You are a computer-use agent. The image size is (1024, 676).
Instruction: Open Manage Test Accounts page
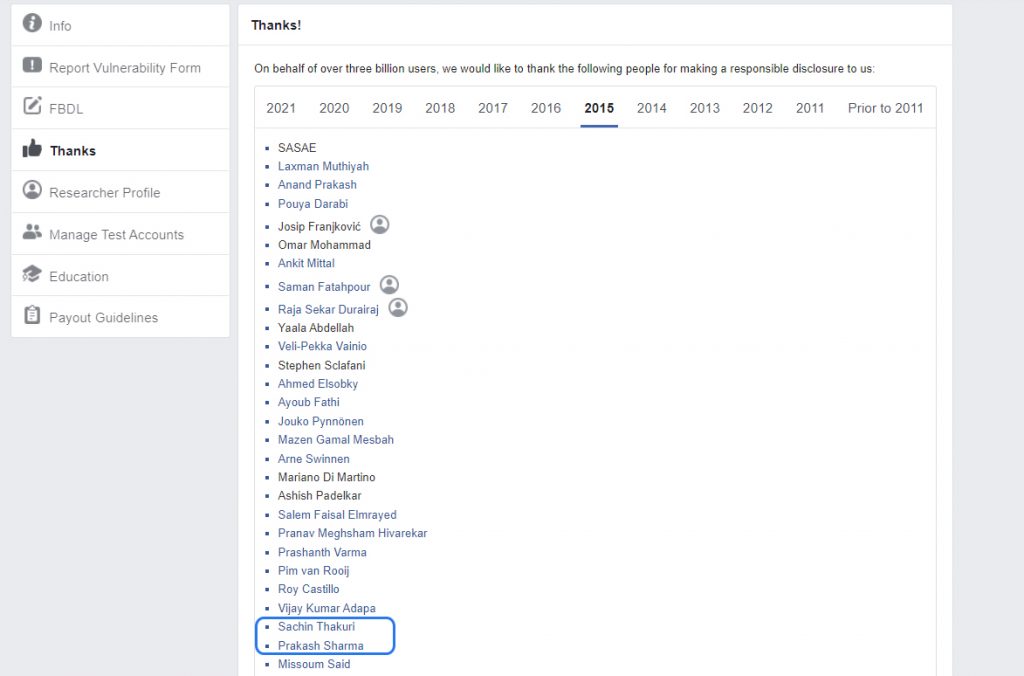click(x=120, y=234)
